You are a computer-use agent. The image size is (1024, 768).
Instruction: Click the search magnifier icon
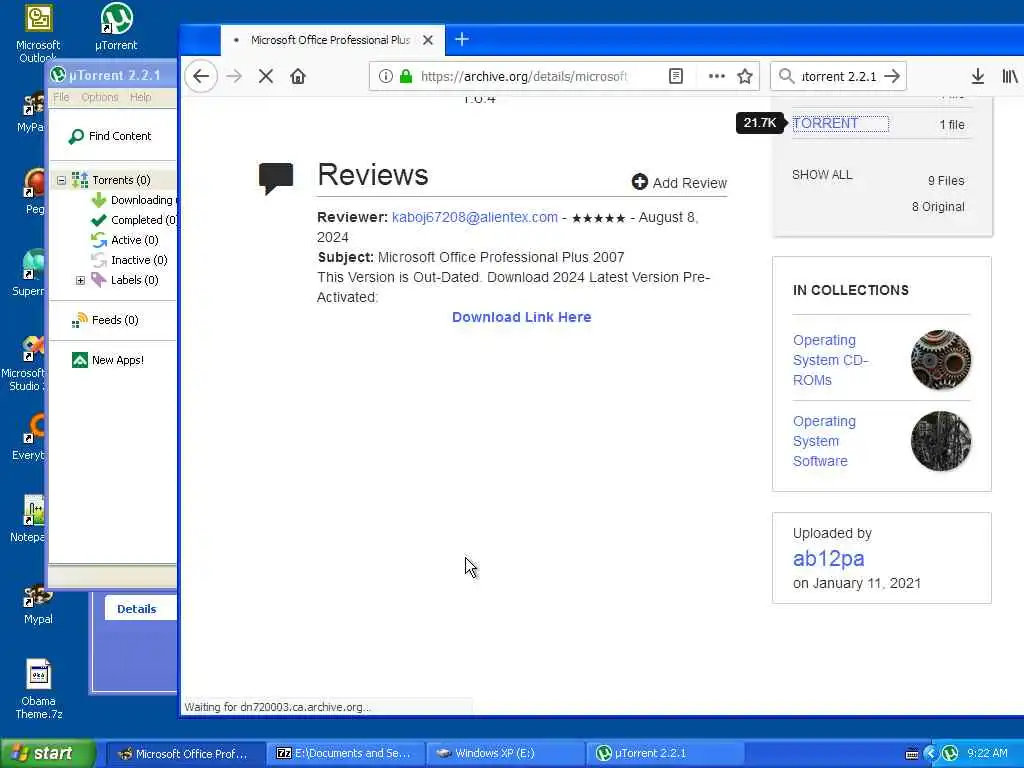[x=787, y=76]
